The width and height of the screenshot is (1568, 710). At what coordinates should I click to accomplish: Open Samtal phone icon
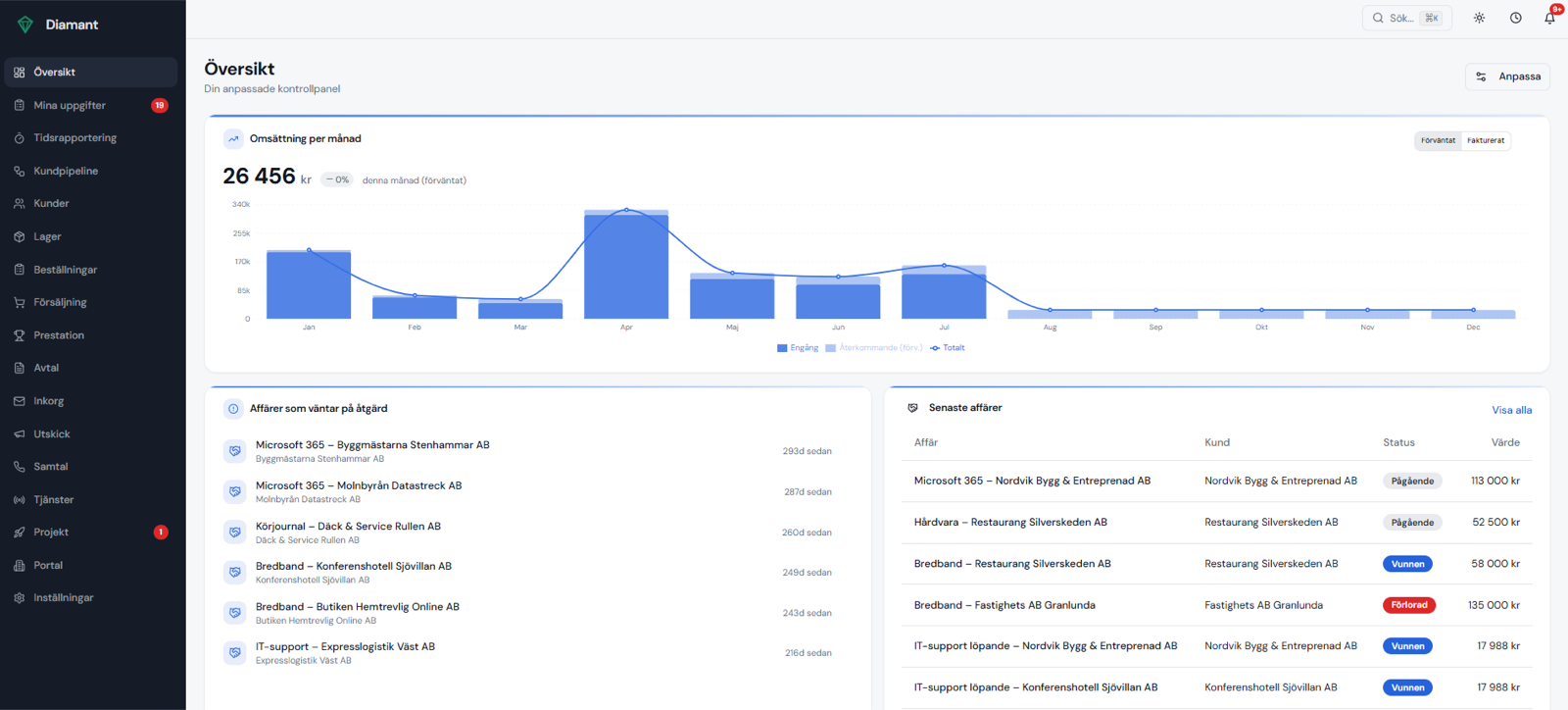click(19, 467)
